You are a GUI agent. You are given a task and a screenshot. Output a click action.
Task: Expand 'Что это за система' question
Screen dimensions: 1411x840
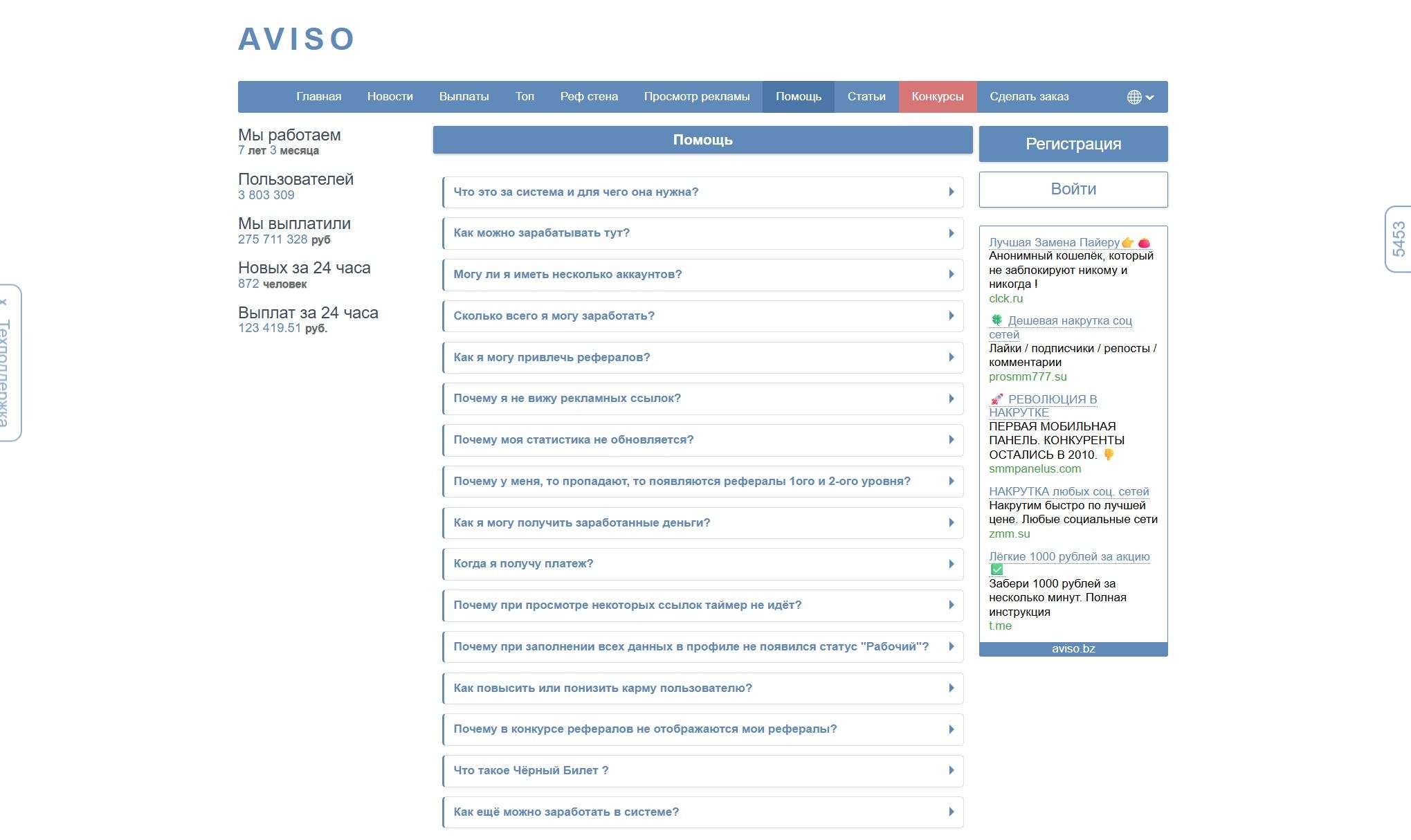tap(576, 192)
